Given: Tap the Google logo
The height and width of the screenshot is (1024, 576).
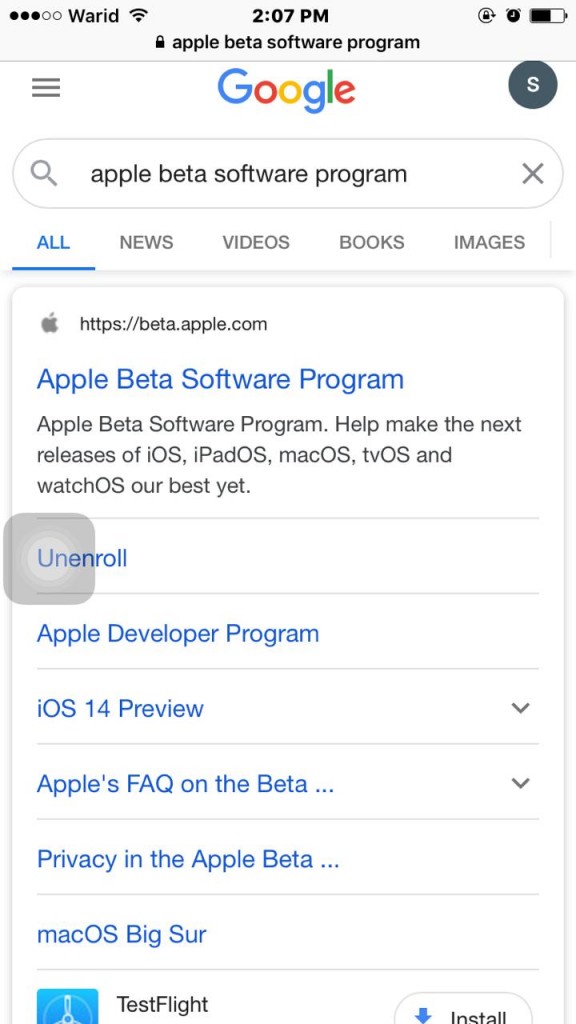Looking at the screenshot, I should [x=286, y=91].
